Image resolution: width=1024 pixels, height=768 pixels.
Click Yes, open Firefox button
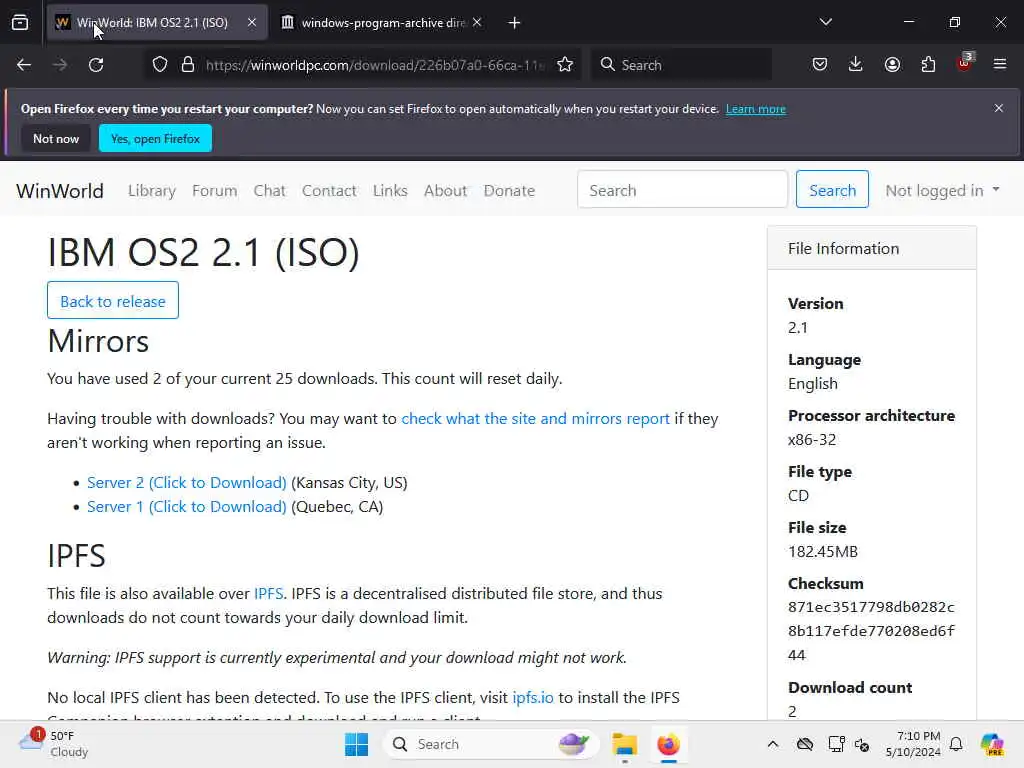tap(155, 138)
